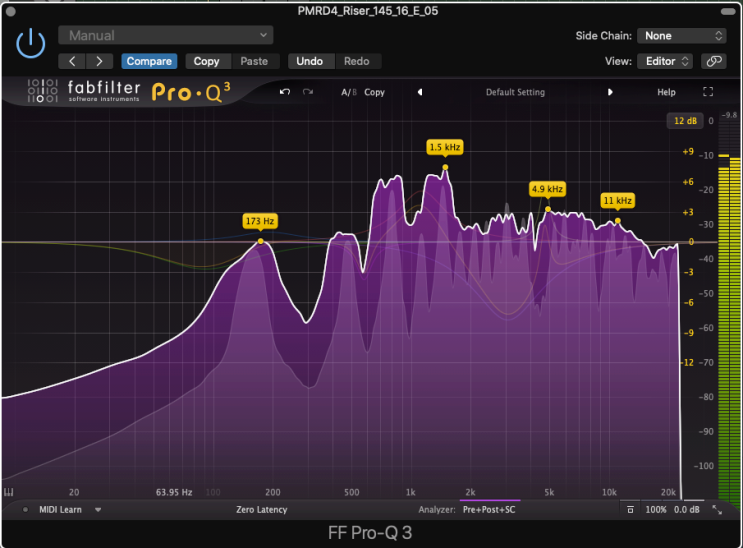This screenshot has height=548, width=743.
Task: Open the Manual preset dropdown
Action: pos(165,35)
